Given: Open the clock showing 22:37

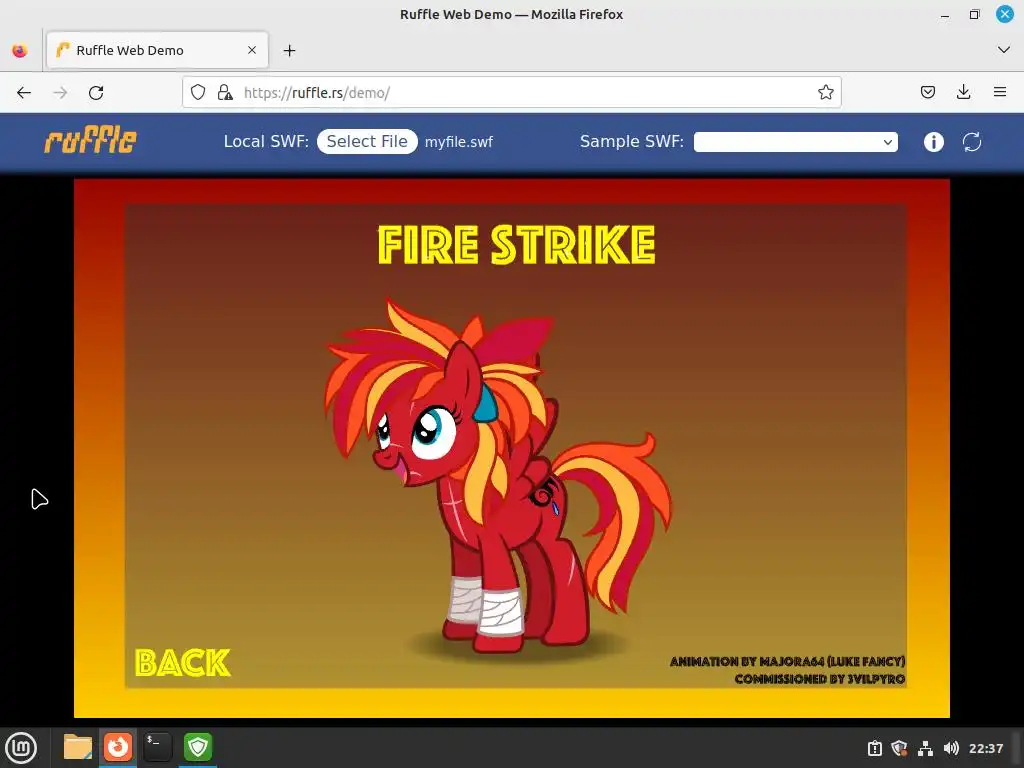Looking at the screenshot, I should [x=985, y=748].
